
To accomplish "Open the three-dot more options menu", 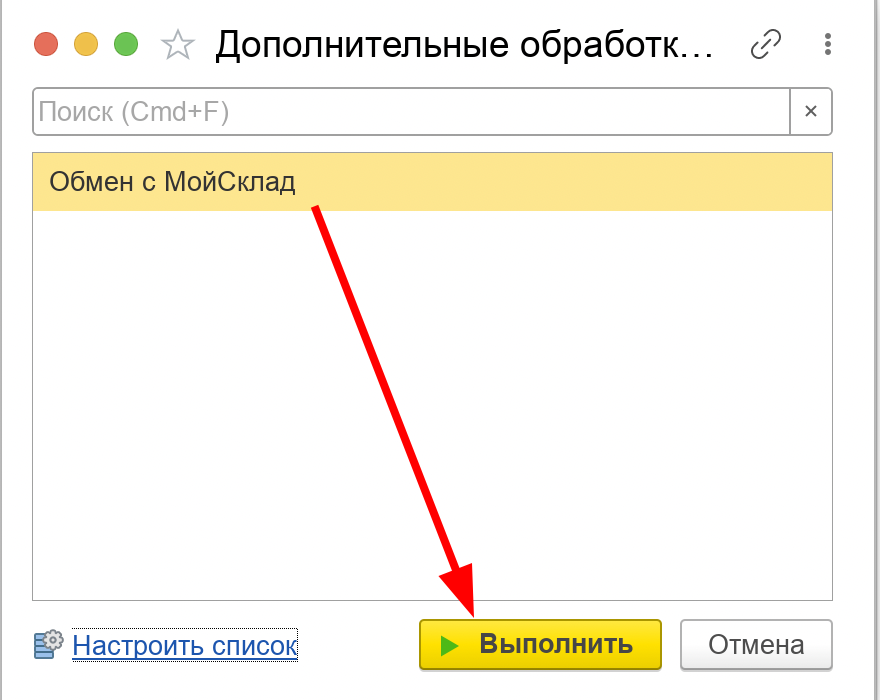I will click(828, 44).
